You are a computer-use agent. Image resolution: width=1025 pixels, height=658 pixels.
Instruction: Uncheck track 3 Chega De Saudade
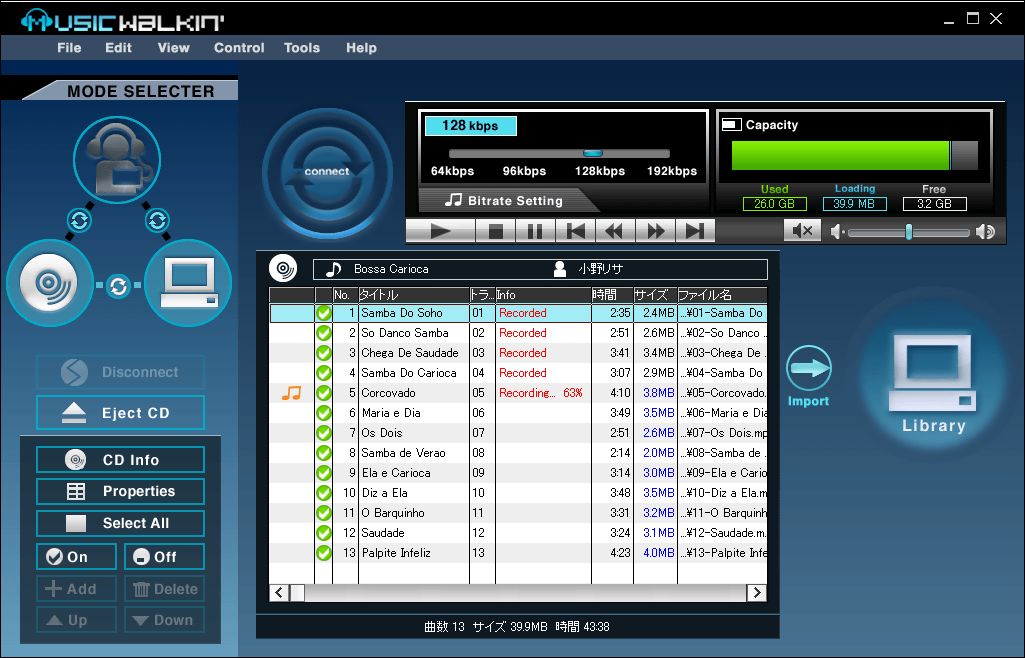[324, 353]
